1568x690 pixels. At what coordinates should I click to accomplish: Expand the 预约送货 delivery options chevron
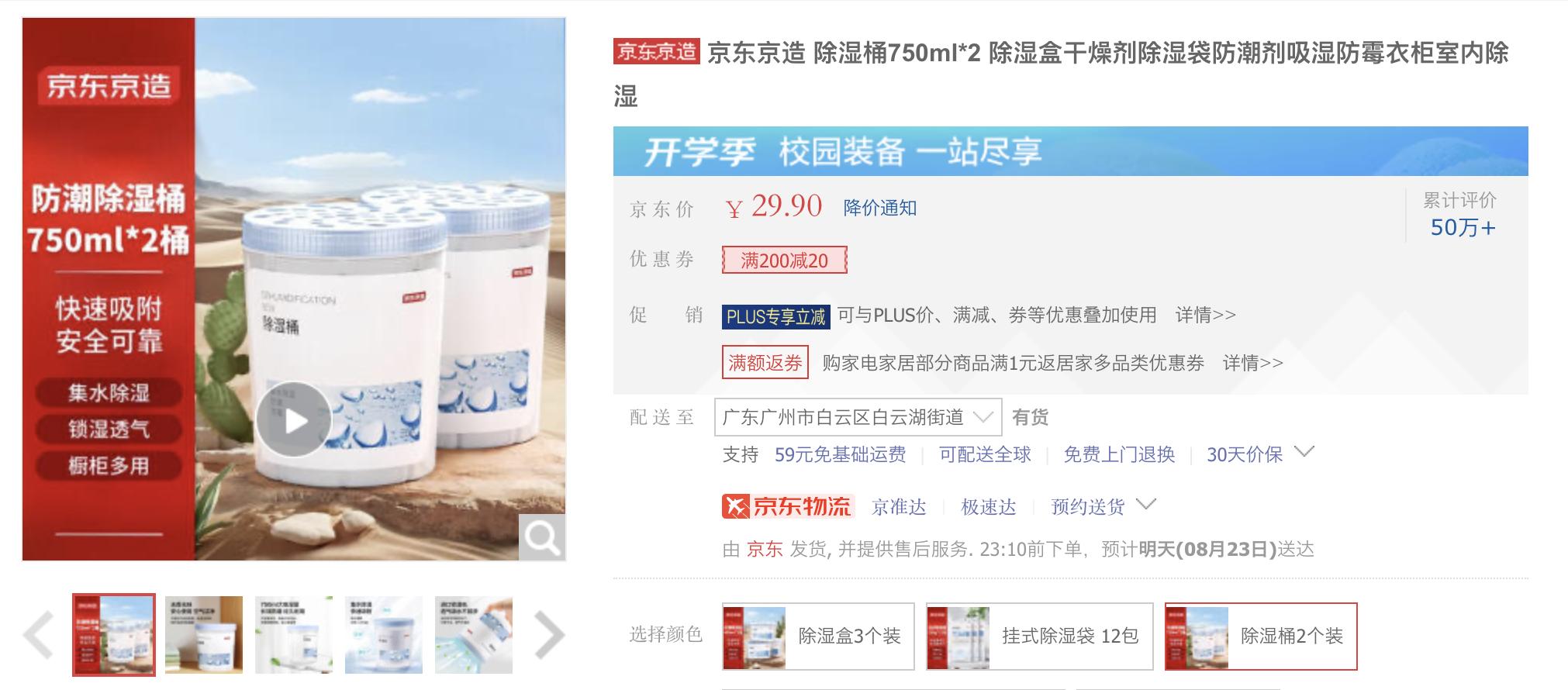click(1146, 505)
